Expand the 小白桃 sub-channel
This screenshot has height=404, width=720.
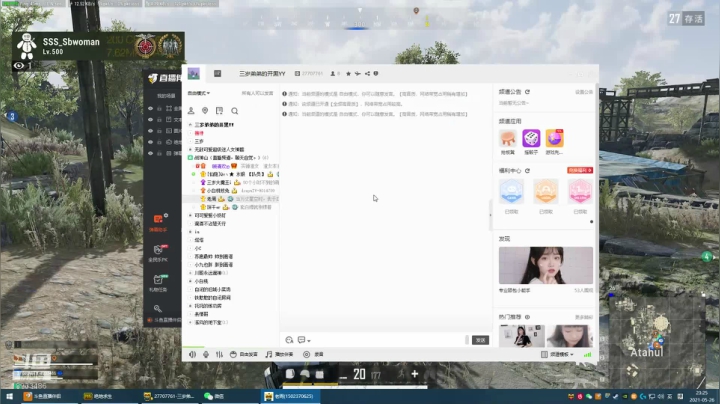pos(191,281)
